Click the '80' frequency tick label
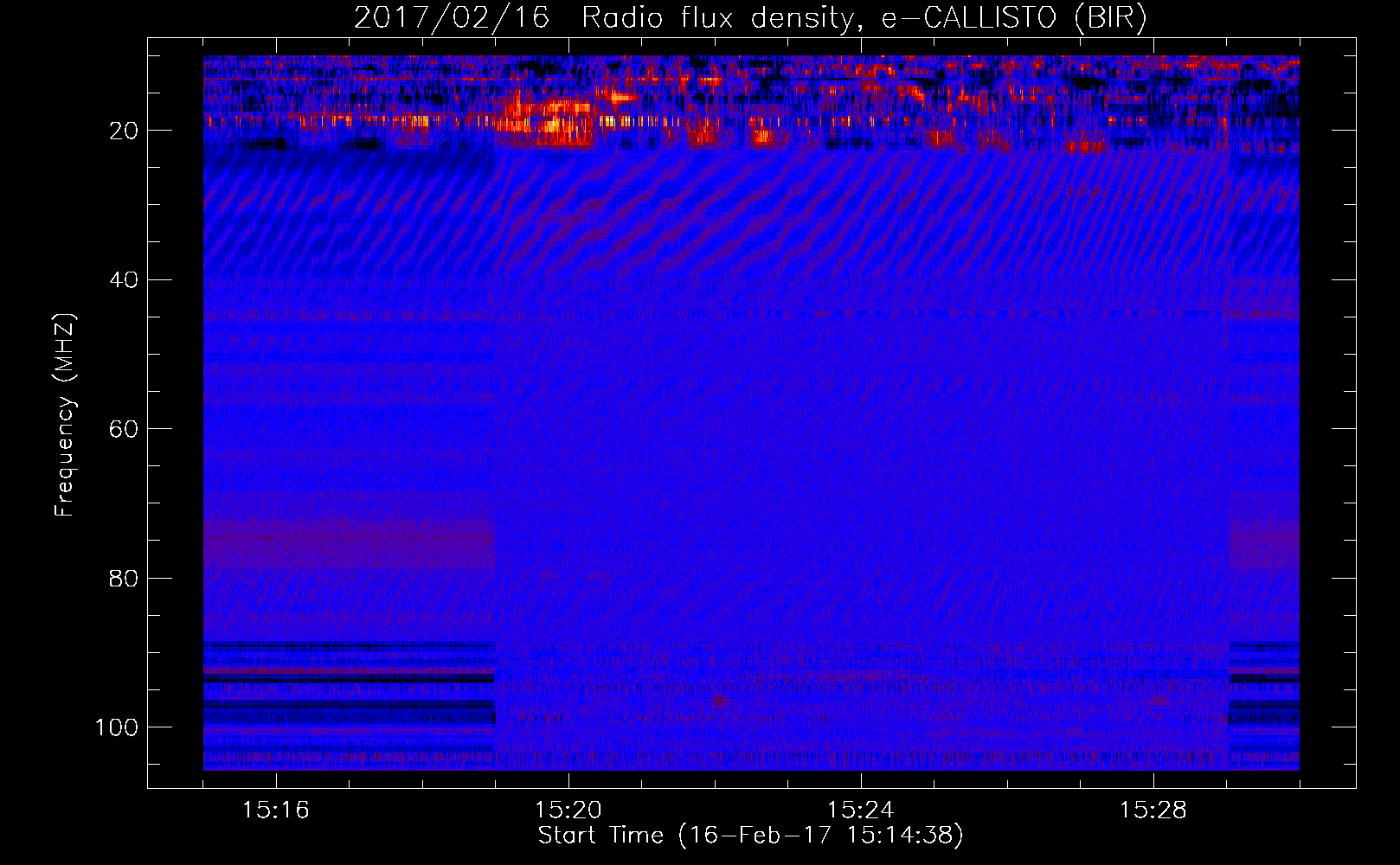The image size is (1400, 865). point(124,578)
